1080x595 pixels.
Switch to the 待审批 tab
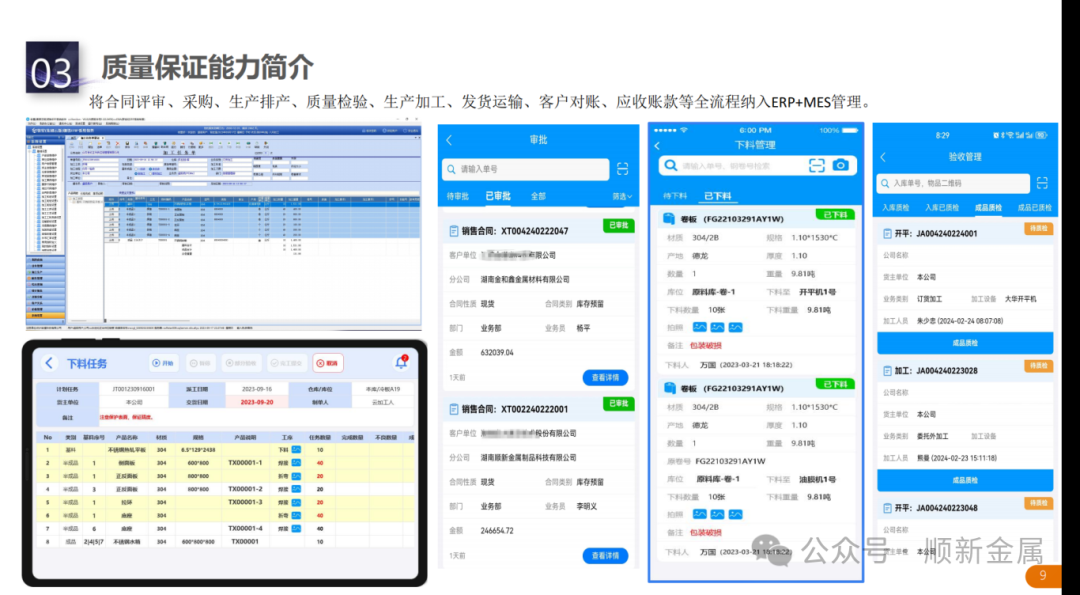coord(458,196)
